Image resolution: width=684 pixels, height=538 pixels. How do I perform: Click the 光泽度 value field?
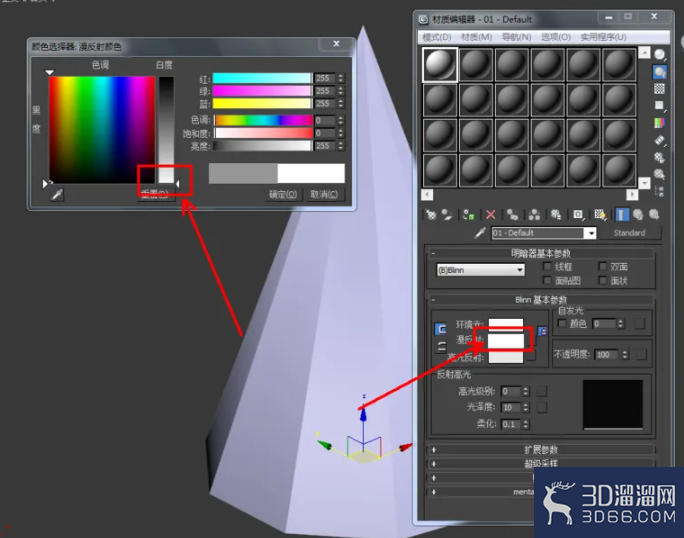click(x=511, y=408)
